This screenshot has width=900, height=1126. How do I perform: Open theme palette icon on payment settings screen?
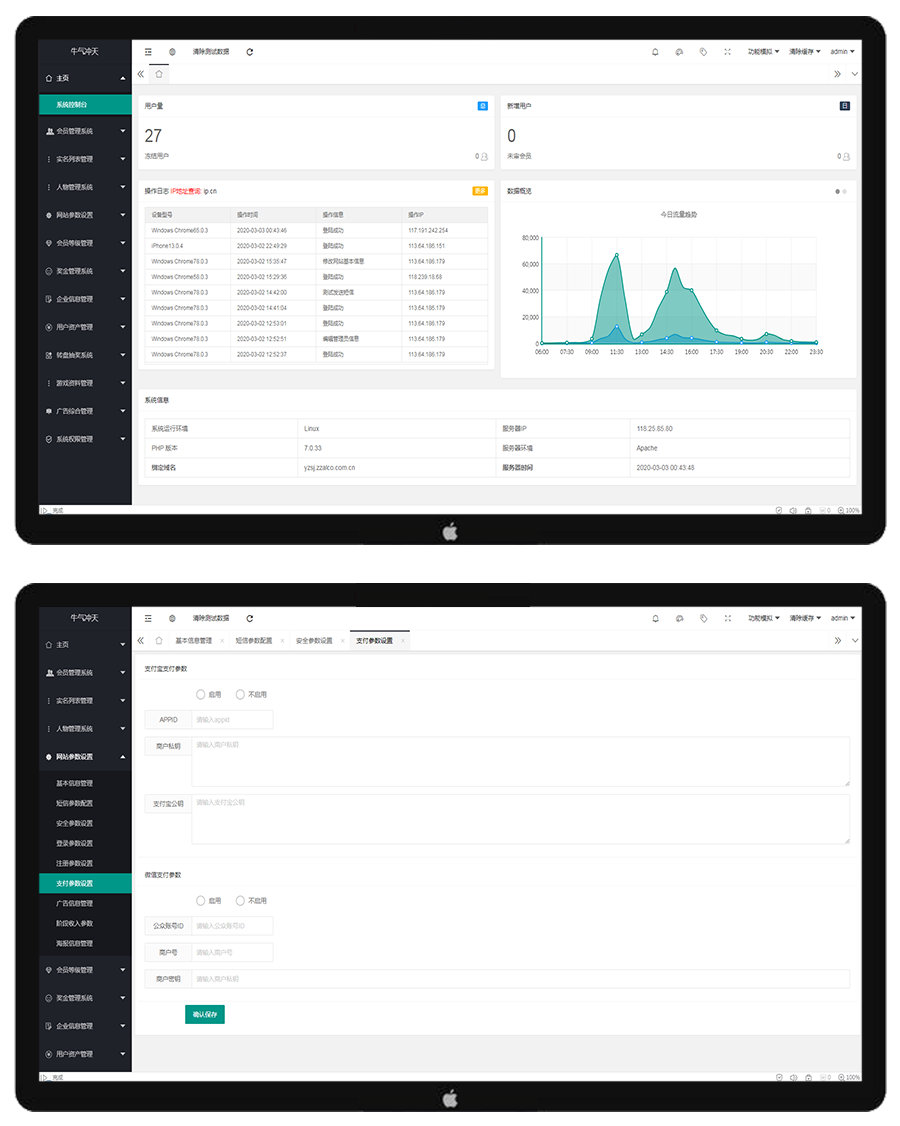679,618
